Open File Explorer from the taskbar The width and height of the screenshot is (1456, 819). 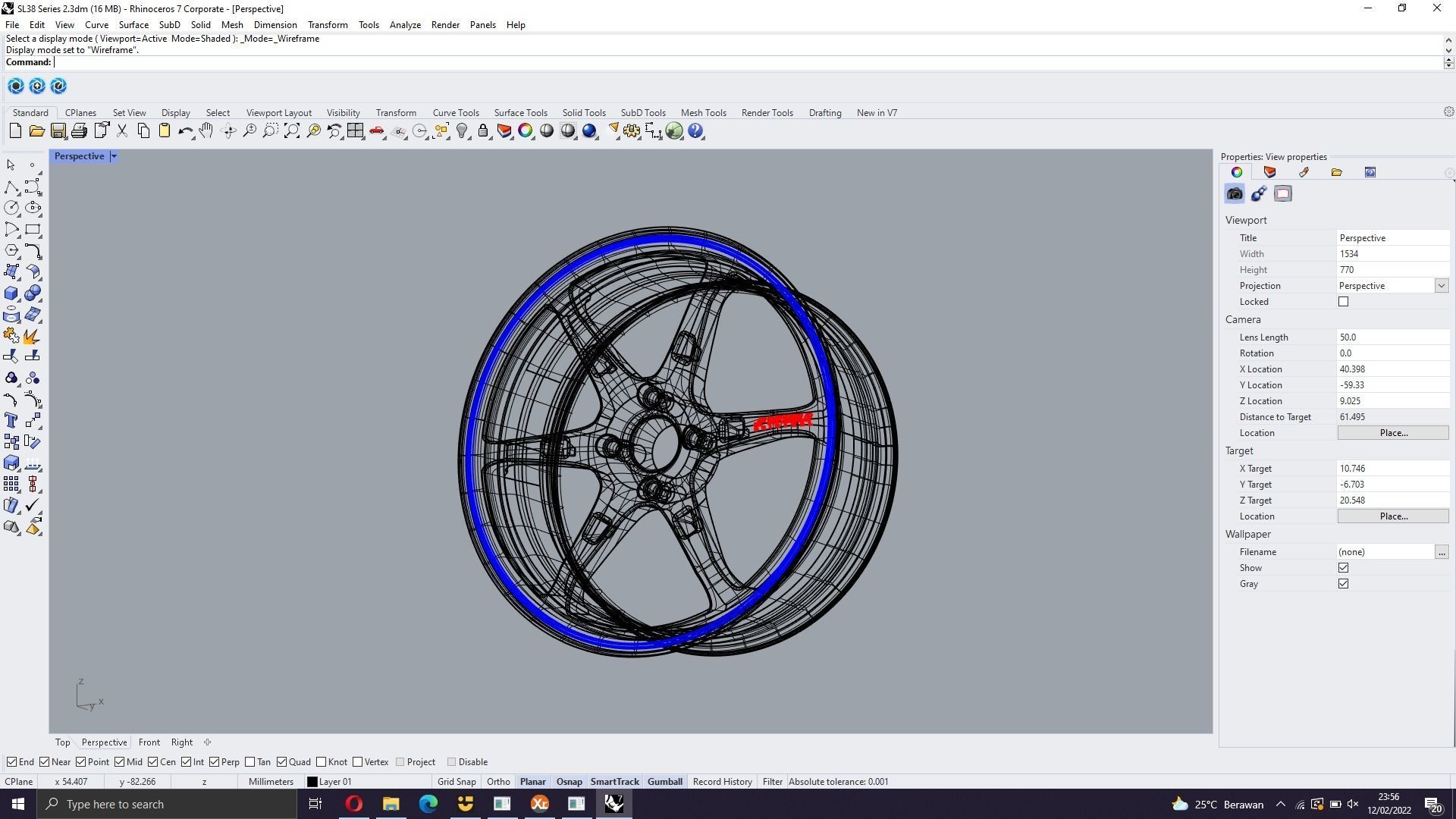point(391,804)
